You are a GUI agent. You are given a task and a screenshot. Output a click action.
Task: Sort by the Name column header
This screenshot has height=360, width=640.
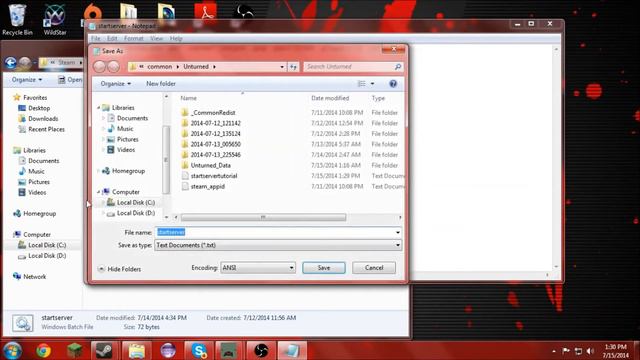[x=189, y=98]
